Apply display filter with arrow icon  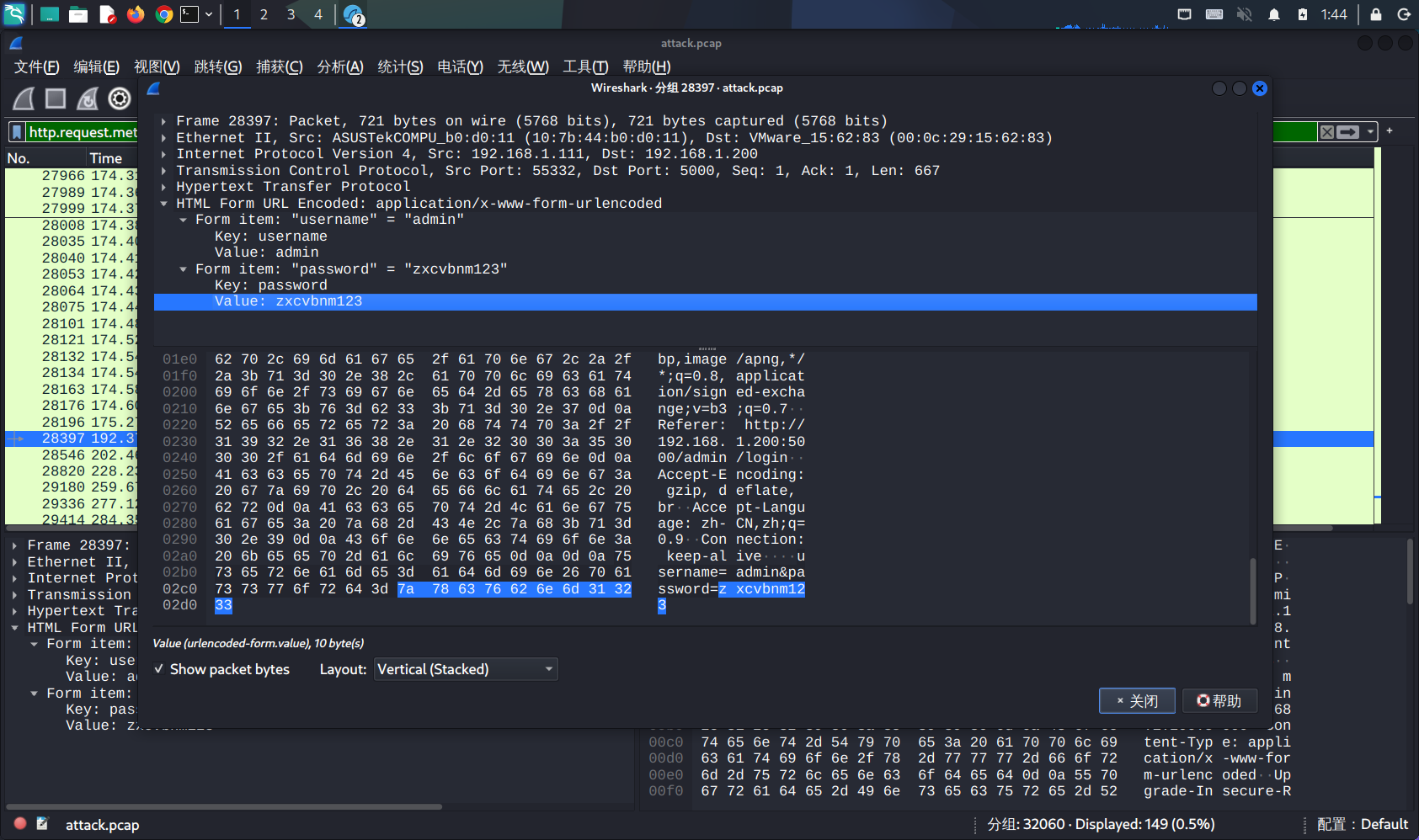(x=1348, y=132)
